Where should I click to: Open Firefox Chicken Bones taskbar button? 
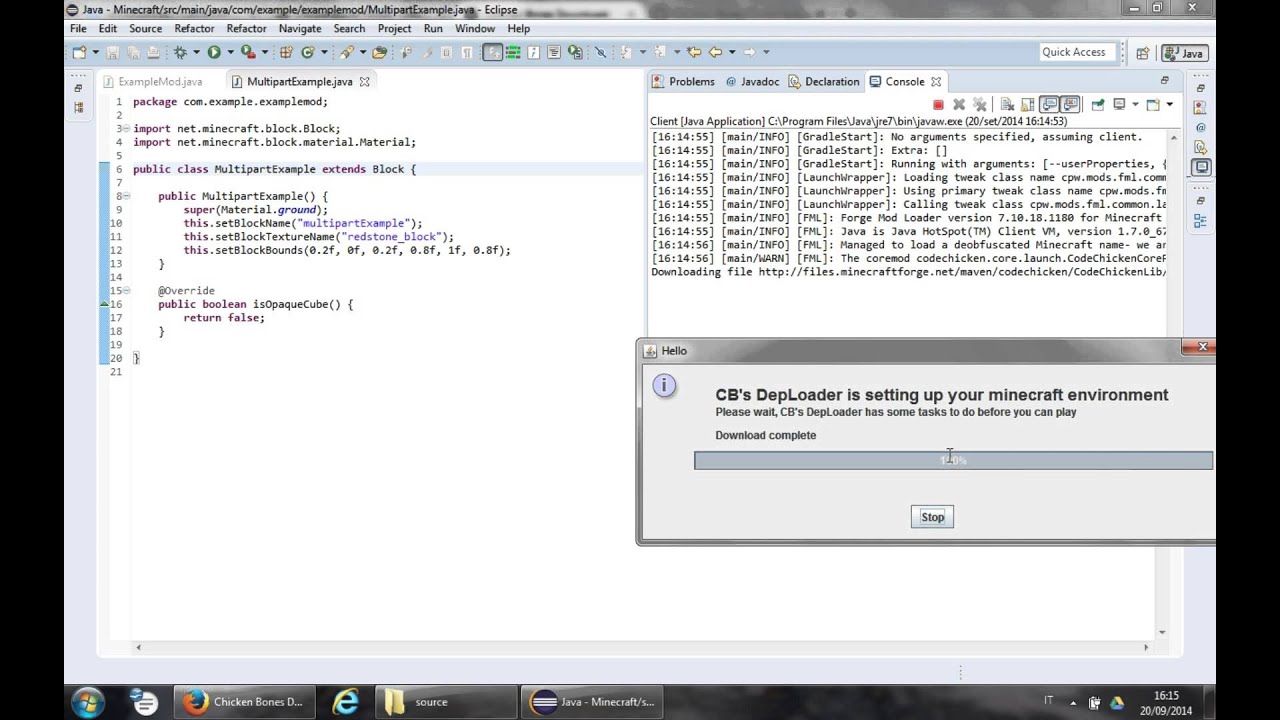(x=244, y=702)
